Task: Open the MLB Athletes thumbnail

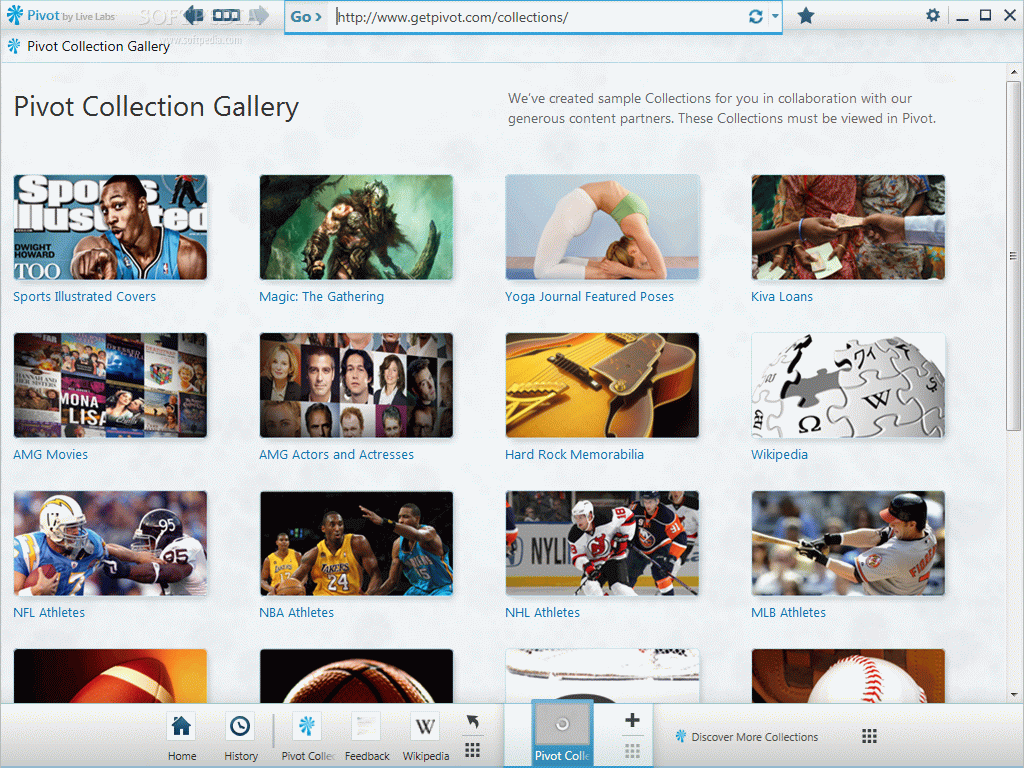Action: tap(848, 543)
